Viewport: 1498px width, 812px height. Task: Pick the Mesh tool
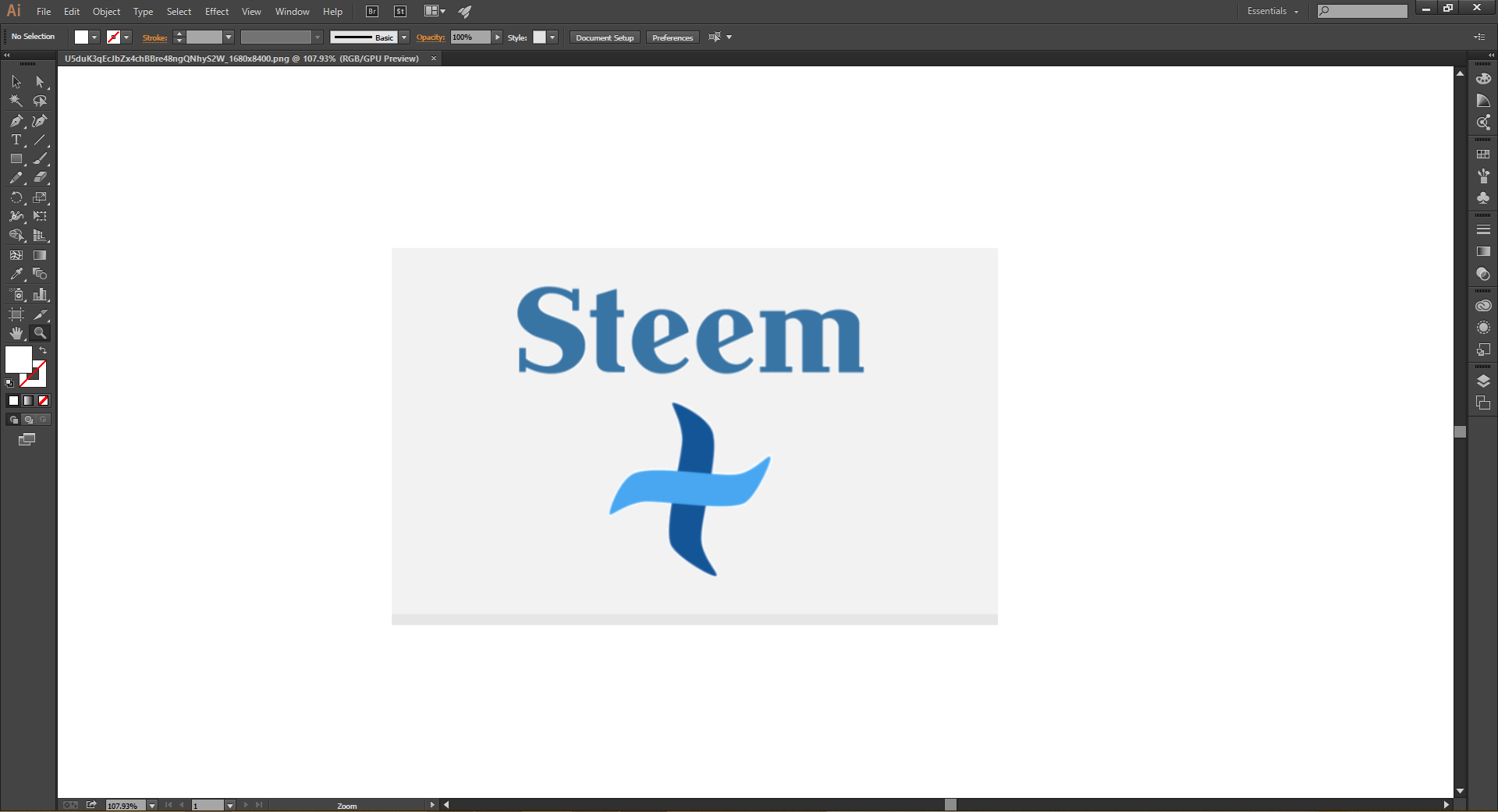click(16, 255)
